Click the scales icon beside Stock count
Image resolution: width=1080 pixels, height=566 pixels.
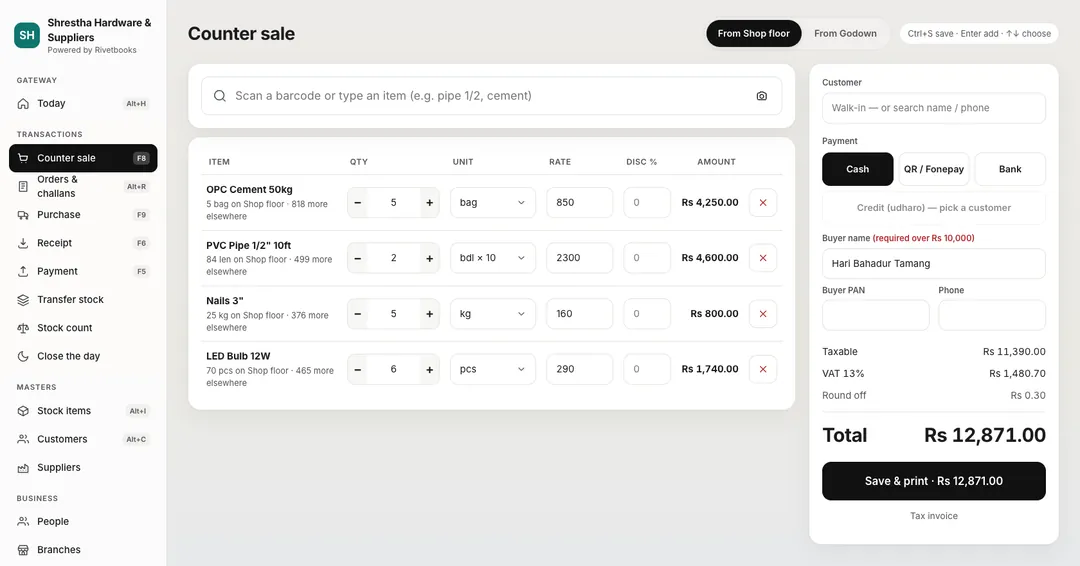23,328
